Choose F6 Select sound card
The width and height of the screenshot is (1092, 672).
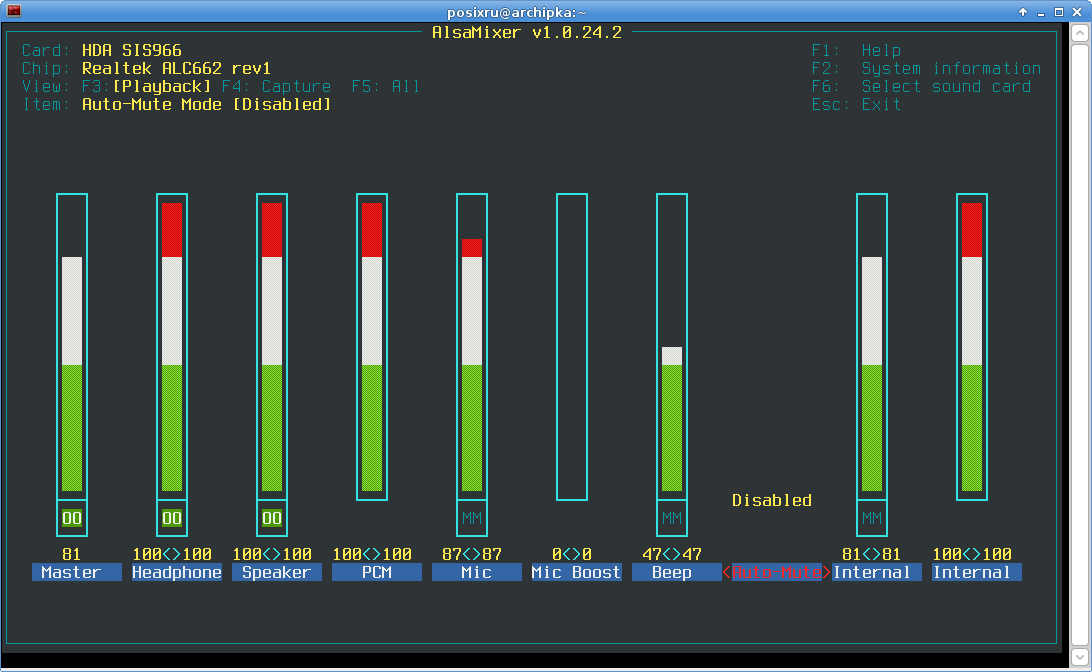[921, 86]
